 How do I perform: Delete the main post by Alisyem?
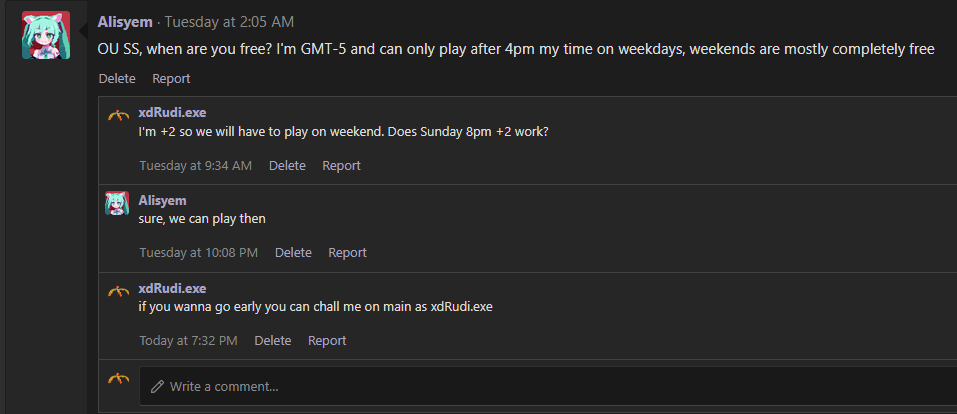117,78
